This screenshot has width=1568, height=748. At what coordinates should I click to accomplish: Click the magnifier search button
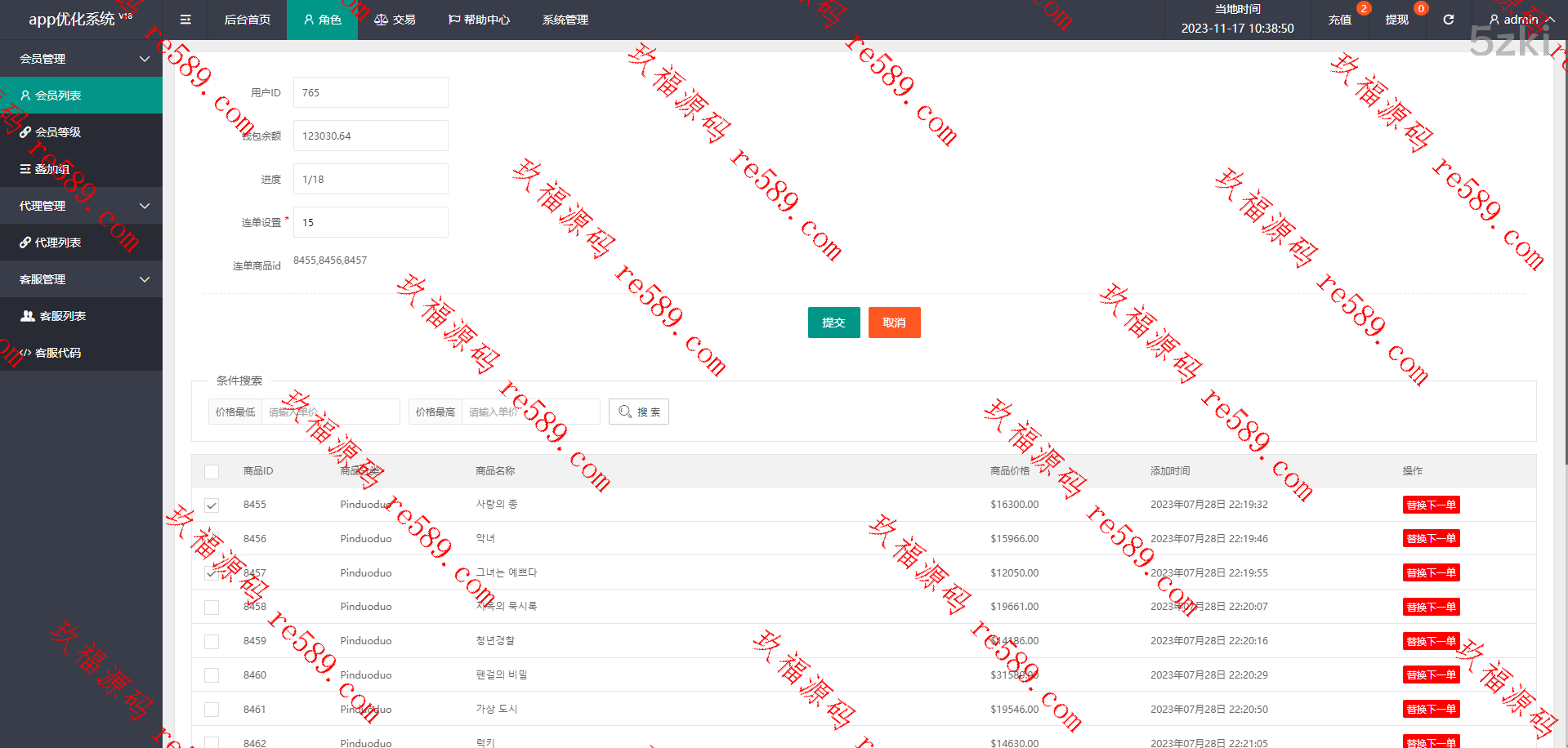coord(638,412)
